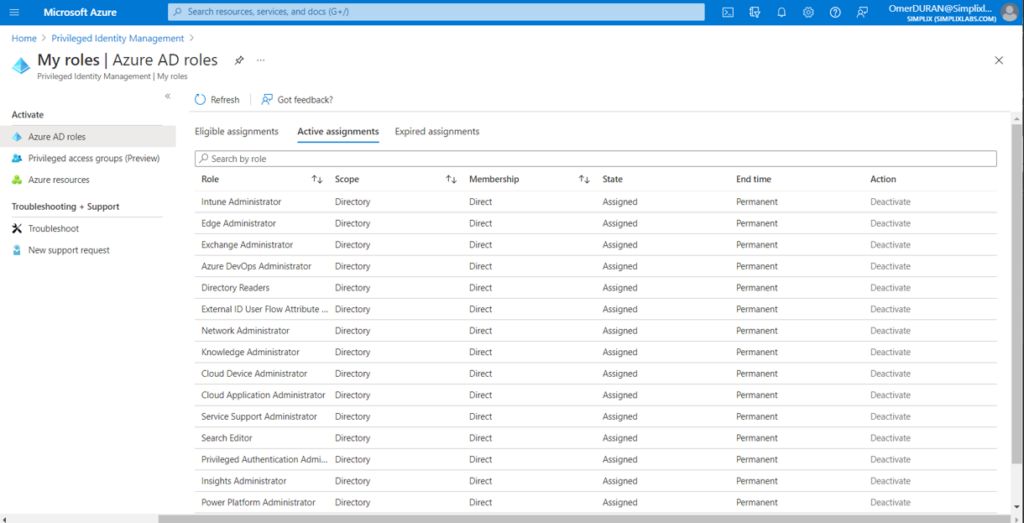Collapse the left navigation with chevrons
Viewport: 1024px width, 523px height.
point(168,96)
